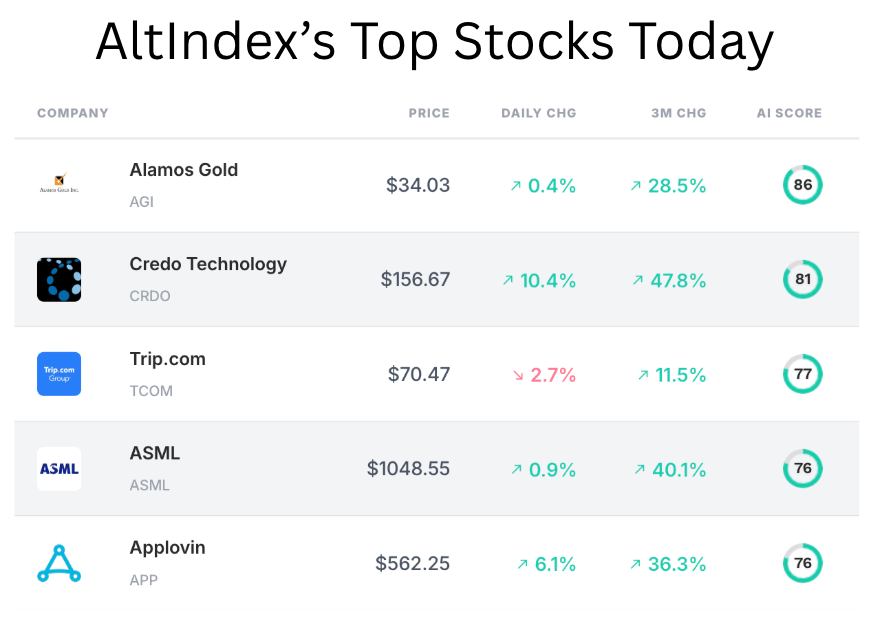Image resolution: width=872 pixels, height=620 pixels.
Task: Select the Trip.com Group blue logo
Action: 59,374
